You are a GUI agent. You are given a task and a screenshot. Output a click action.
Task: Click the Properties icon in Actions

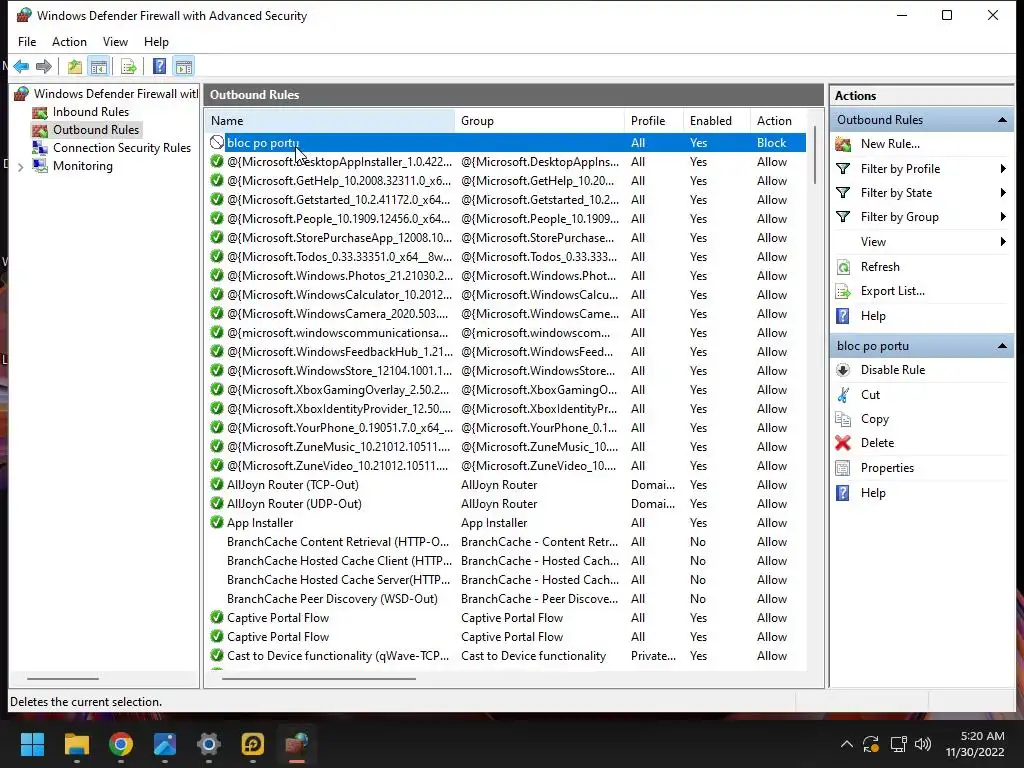tap(843, 468)
